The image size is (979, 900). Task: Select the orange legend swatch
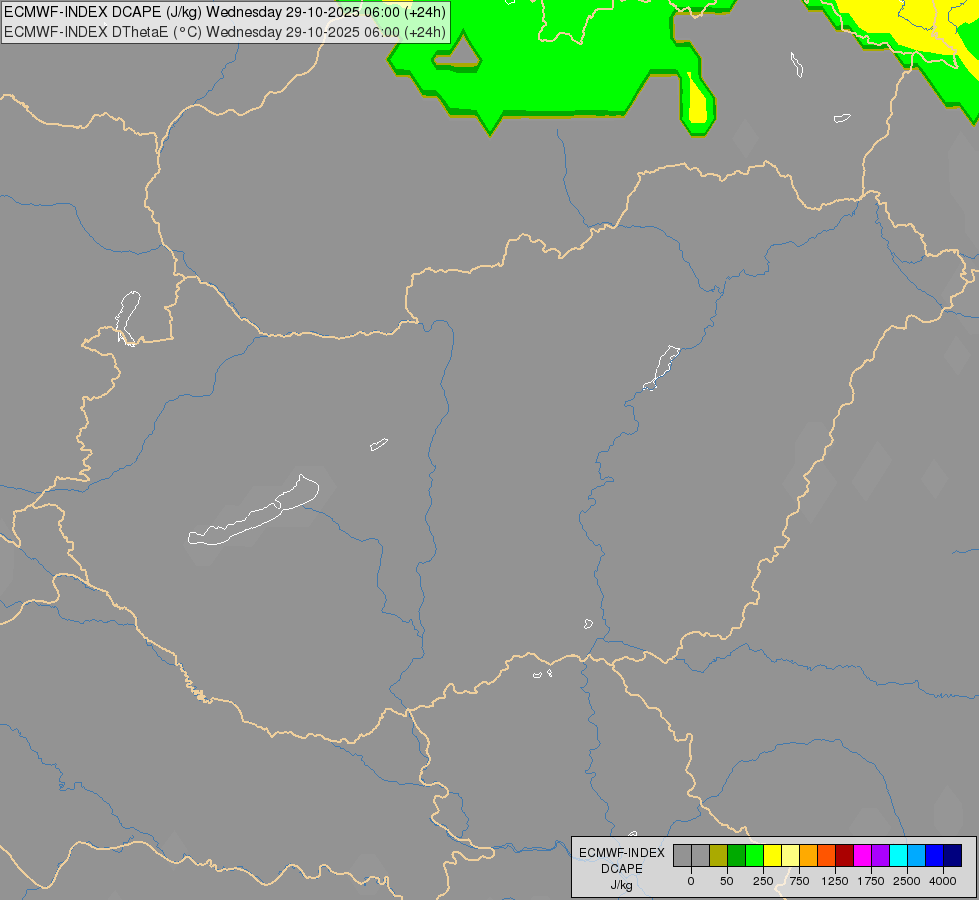809,856
